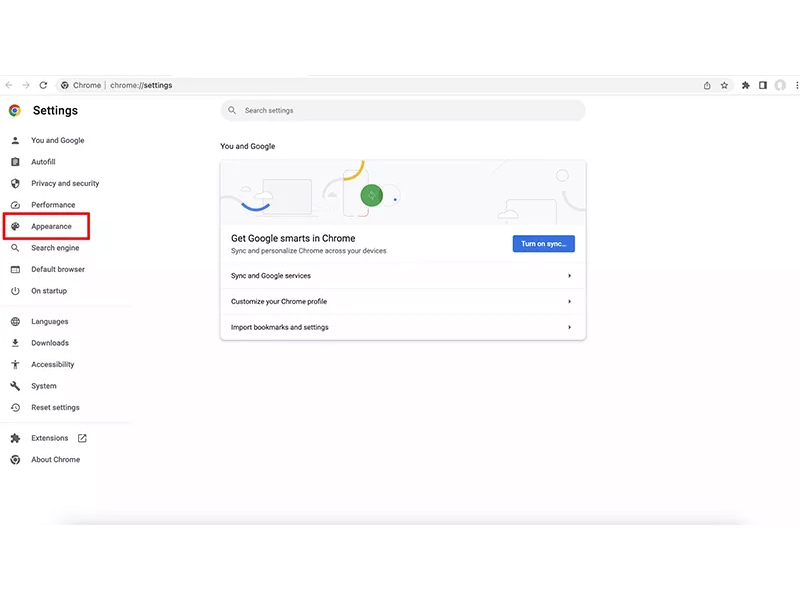Image resolution: width=800 pixels, height=600 pixels.
Task: Open Extensions page link
Action: point(49,438)
